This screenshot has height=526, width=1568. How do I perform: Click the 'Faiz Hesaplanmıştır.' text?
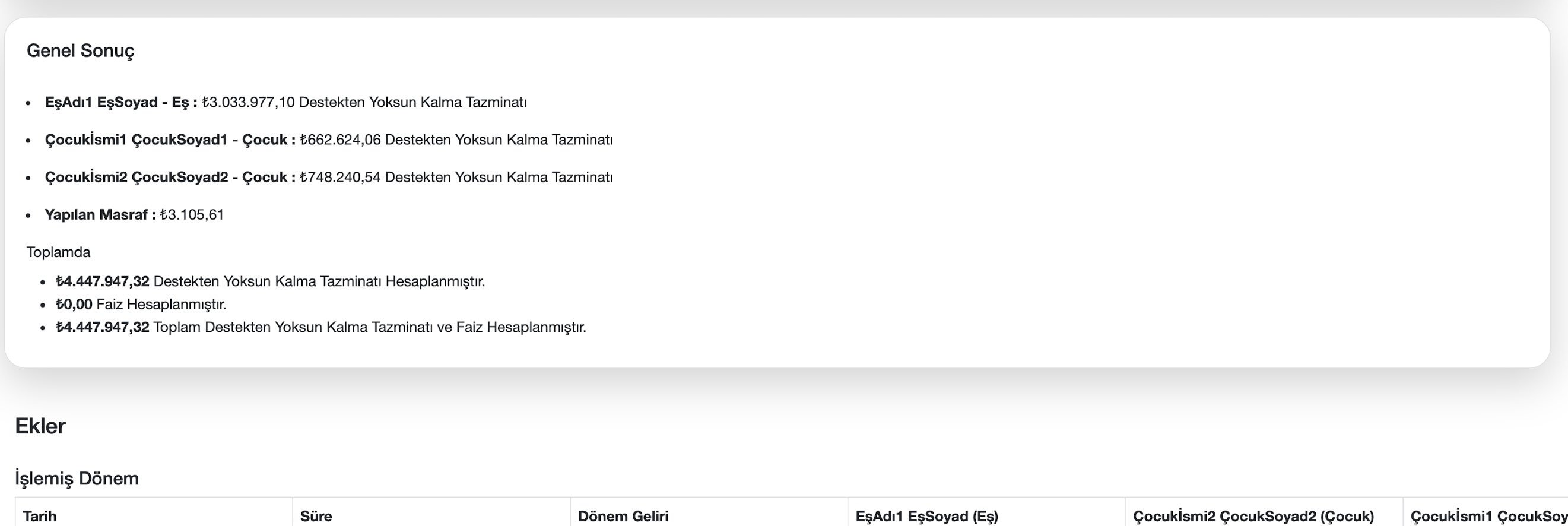point(161,305)
